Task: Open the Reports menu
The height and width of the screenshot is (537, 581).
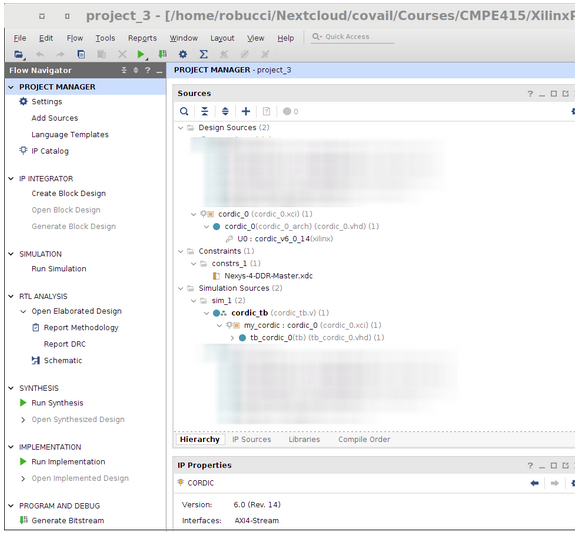Action: click(x=142, y=38)
